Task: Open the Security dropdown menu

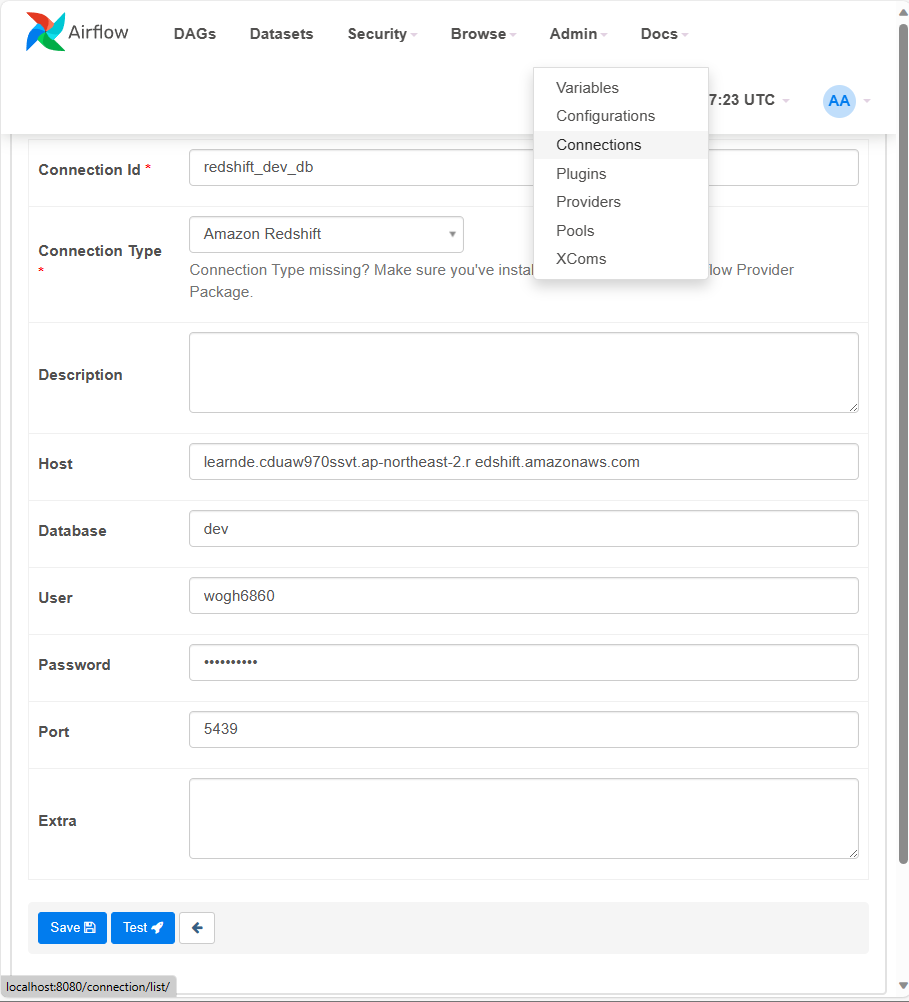Action: click(382, 34)
